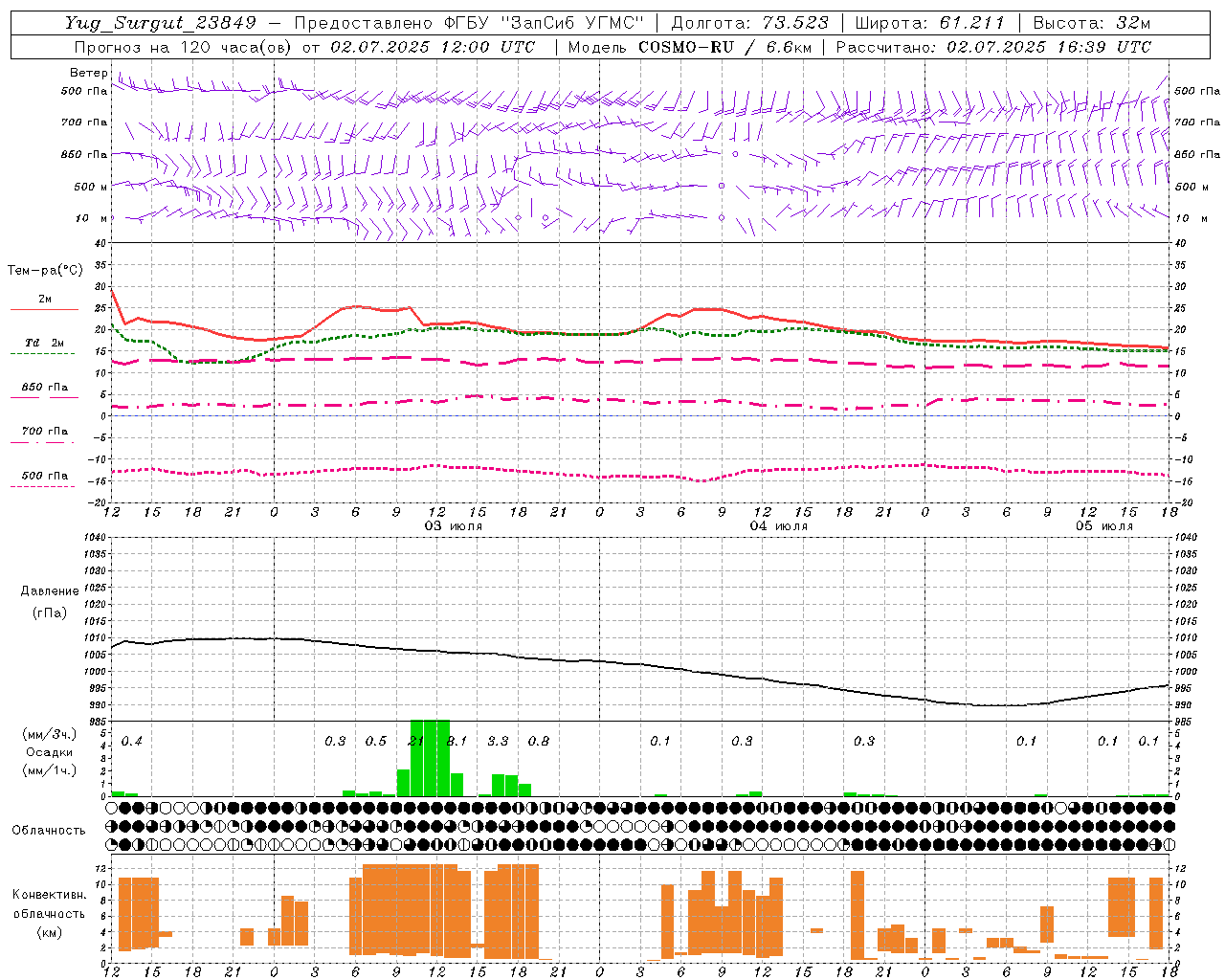This screenshot has width=1225, height=980.
Task: Click the "(км)" unit under convective cloudiness
Action: pos(50,931)
